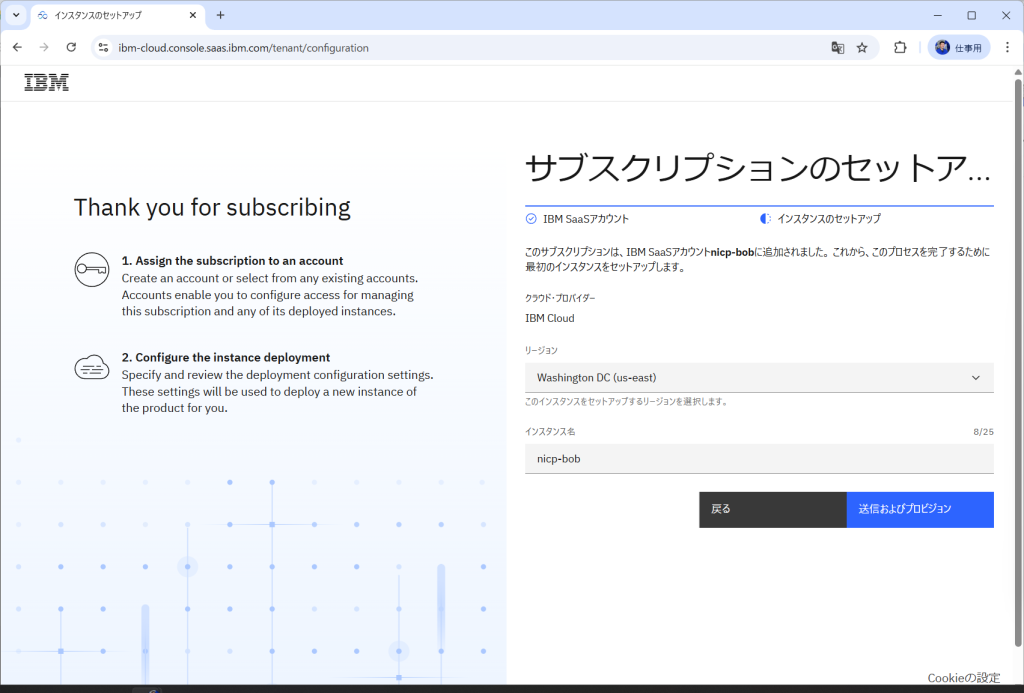Viewport: 1024px width, 693px height.
Task: Open the リージョン dropdown showing Washington DC
Action: pos(759,378)
